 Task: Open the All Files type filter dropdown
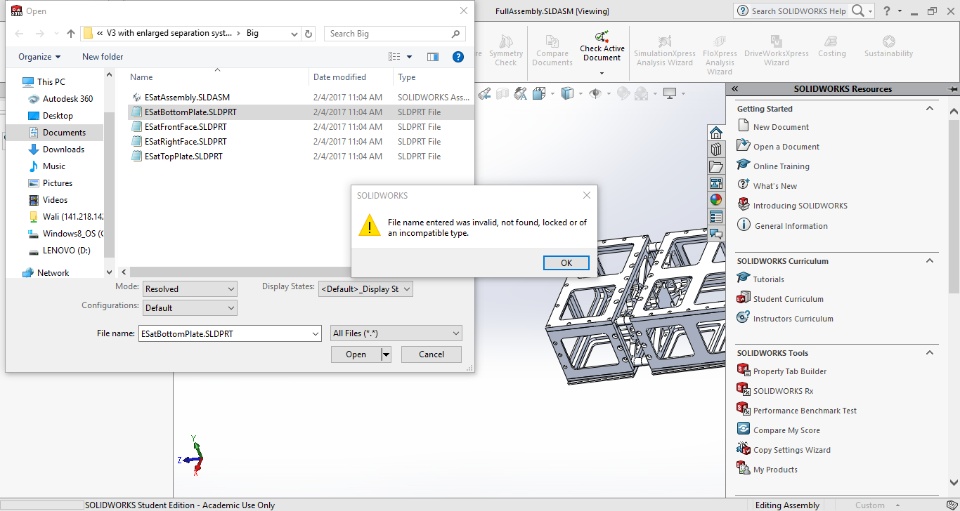396,333
